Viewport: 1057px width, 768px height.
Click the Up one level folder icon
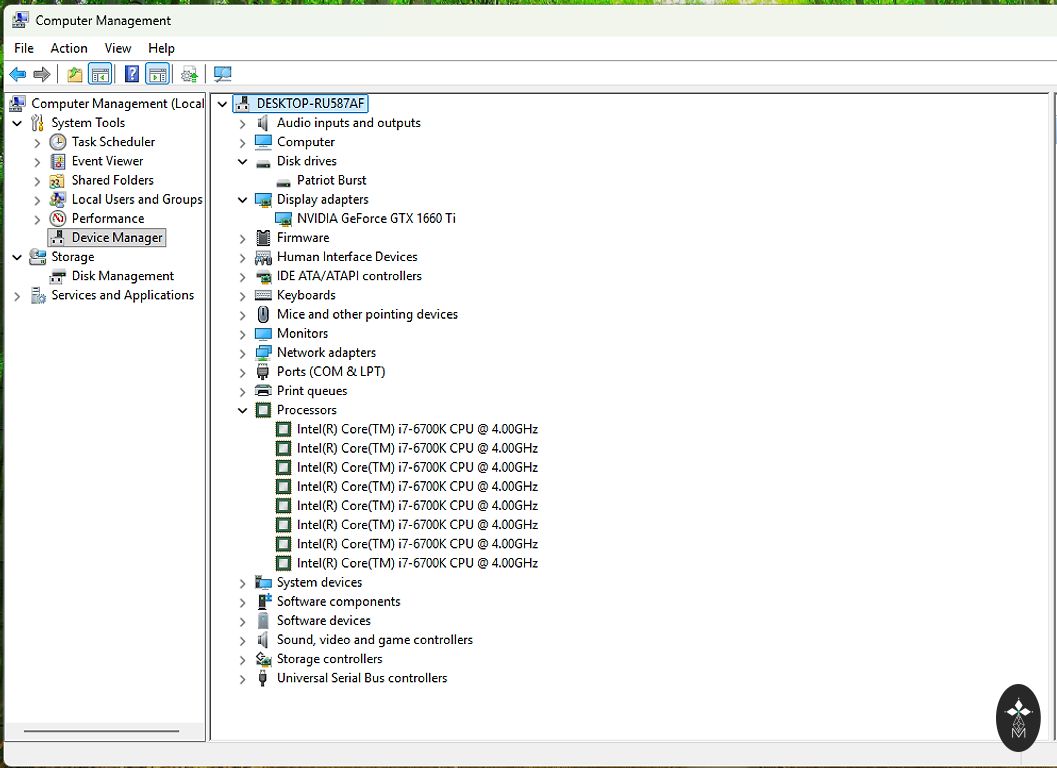click(x=75, y=74)
